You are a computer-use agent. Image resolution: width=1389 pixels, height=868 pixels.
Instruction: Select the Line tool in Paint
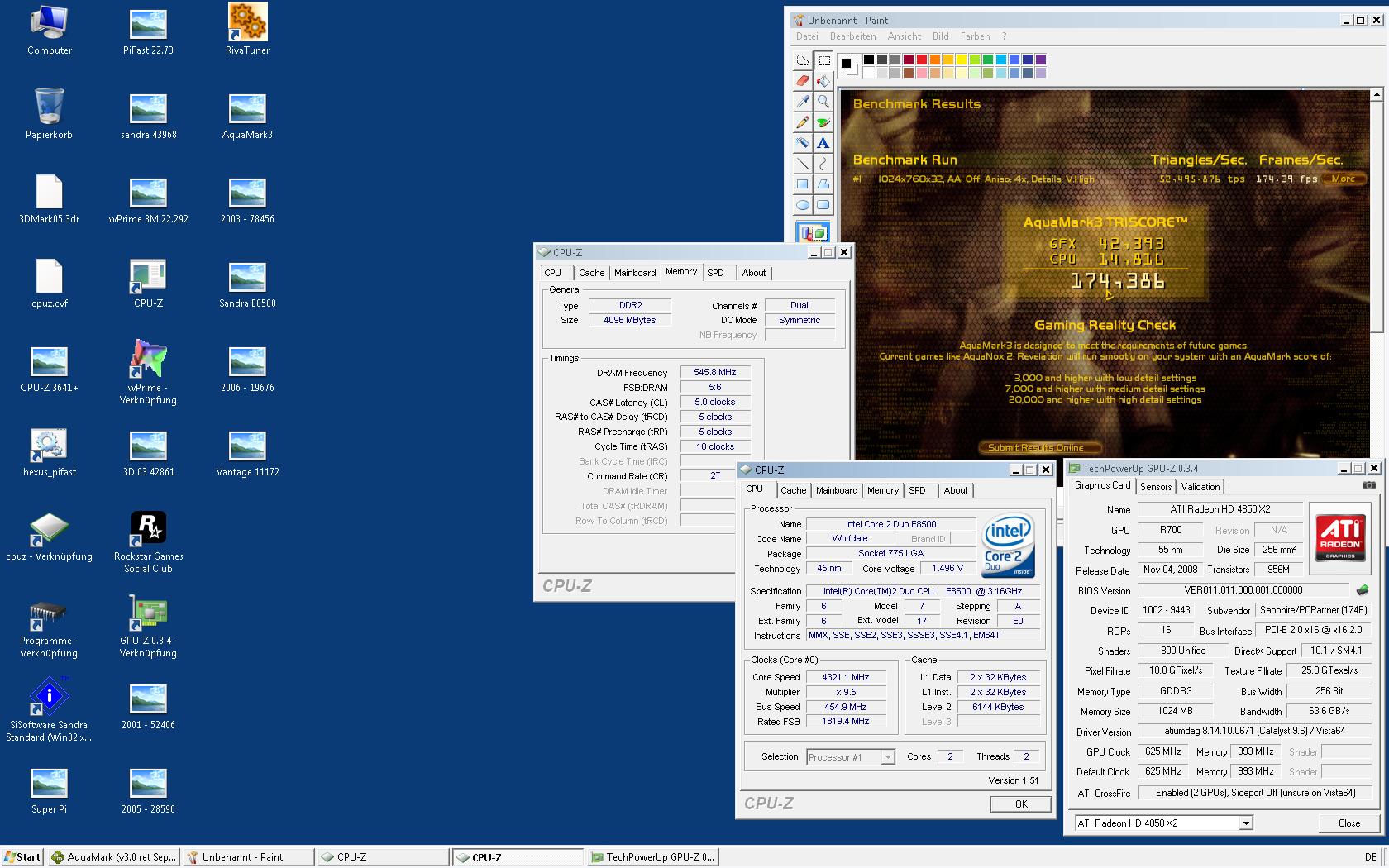click(x=803, y=164)
